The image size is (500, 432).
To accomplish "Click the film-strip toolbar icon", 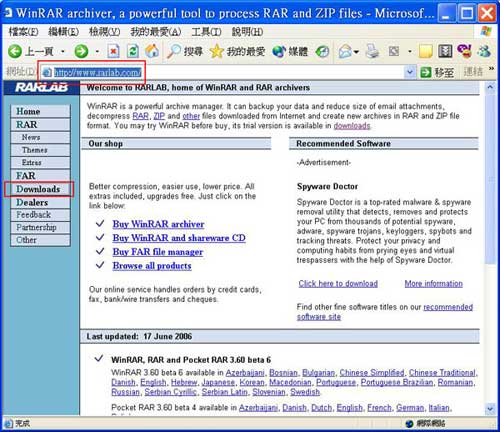I will click(445, 51).
